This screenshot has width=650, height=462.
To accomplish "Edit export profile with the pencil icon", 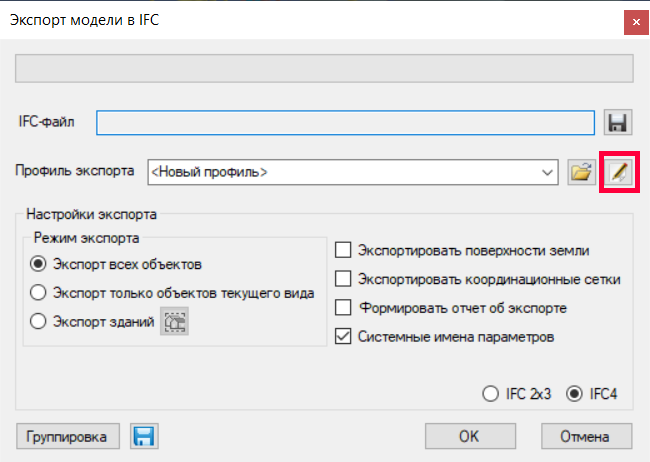I will point(618,172).
